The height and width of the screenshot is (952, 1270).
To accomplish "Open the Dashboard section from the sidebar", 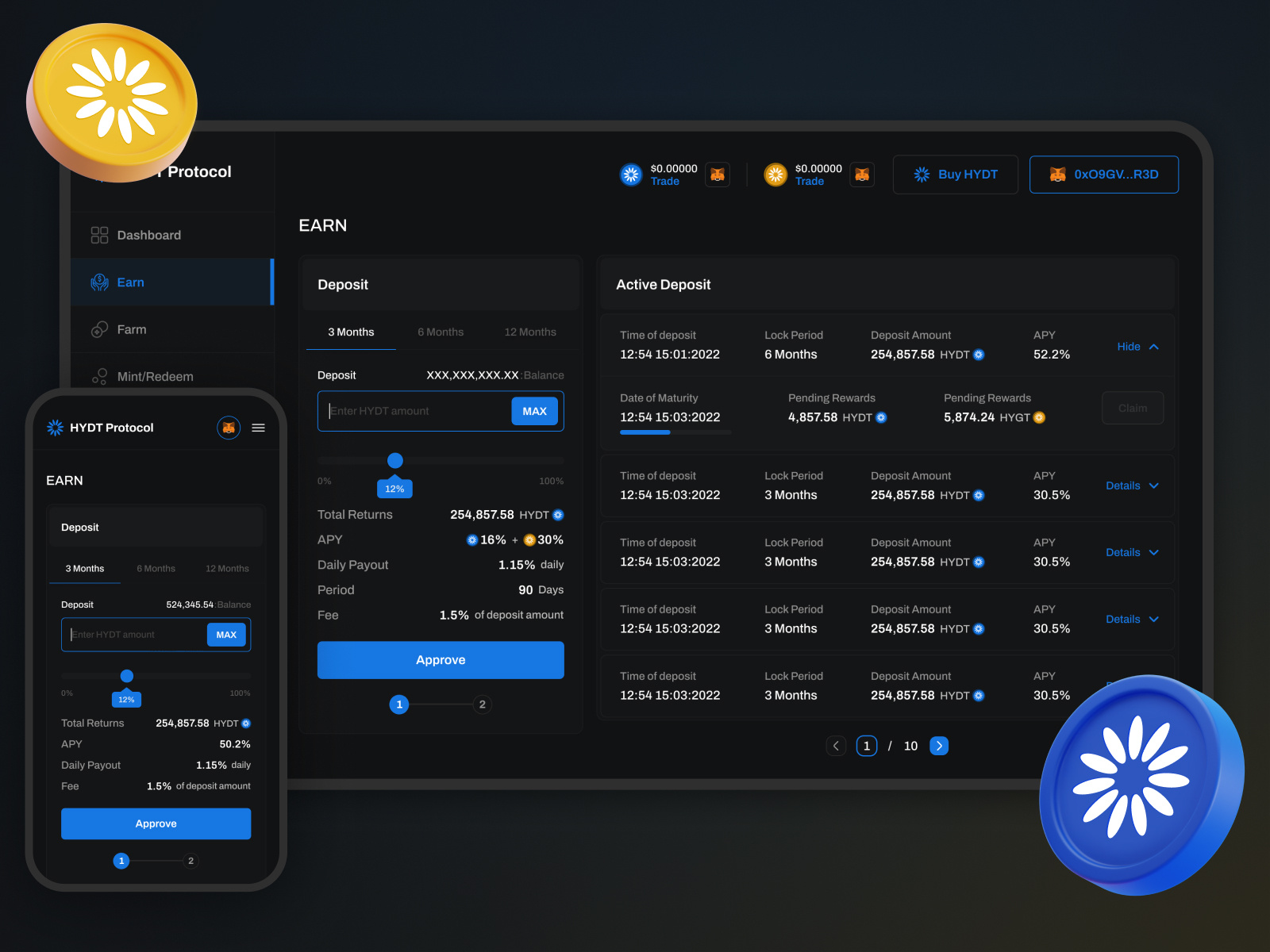I will [x=148, y=235].
